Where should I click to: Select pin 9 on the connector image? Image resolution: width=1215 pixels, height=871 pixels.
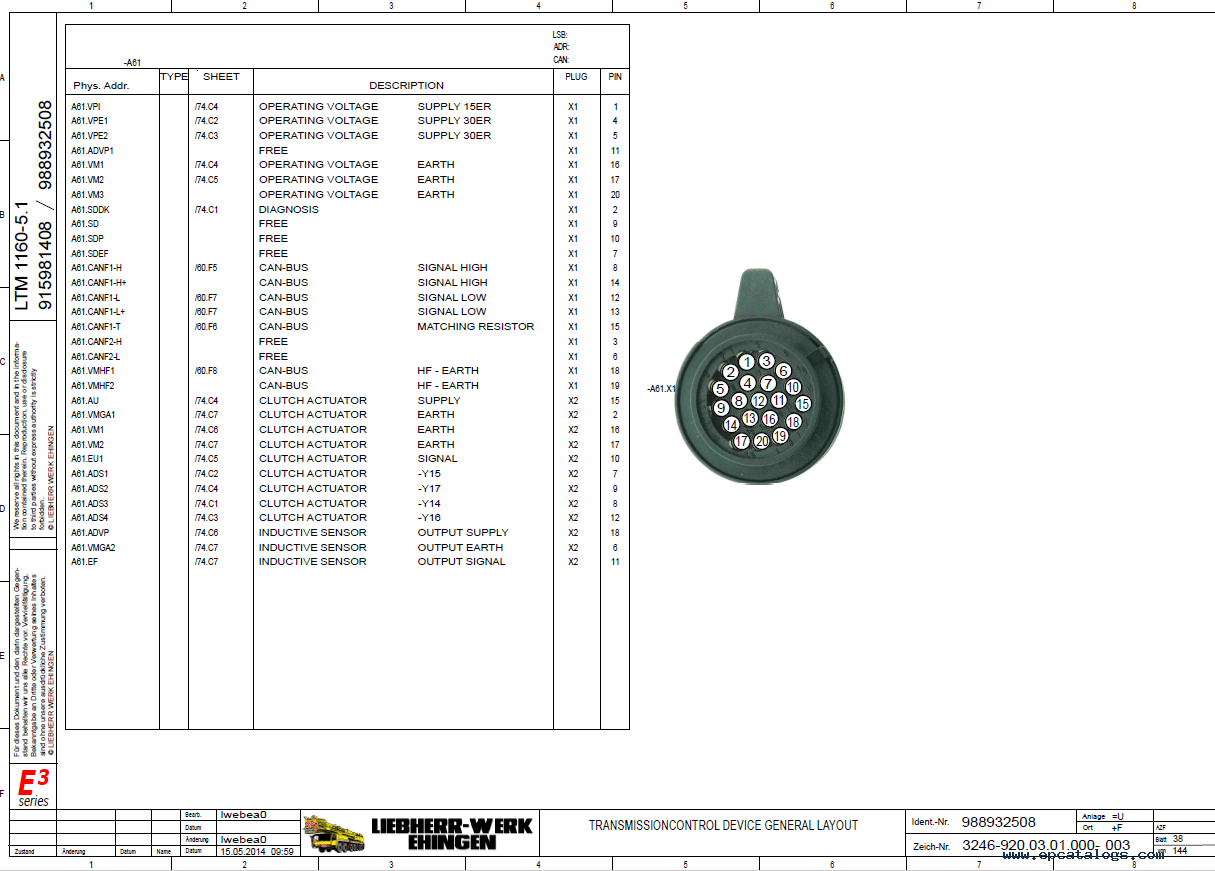point(721,408)
